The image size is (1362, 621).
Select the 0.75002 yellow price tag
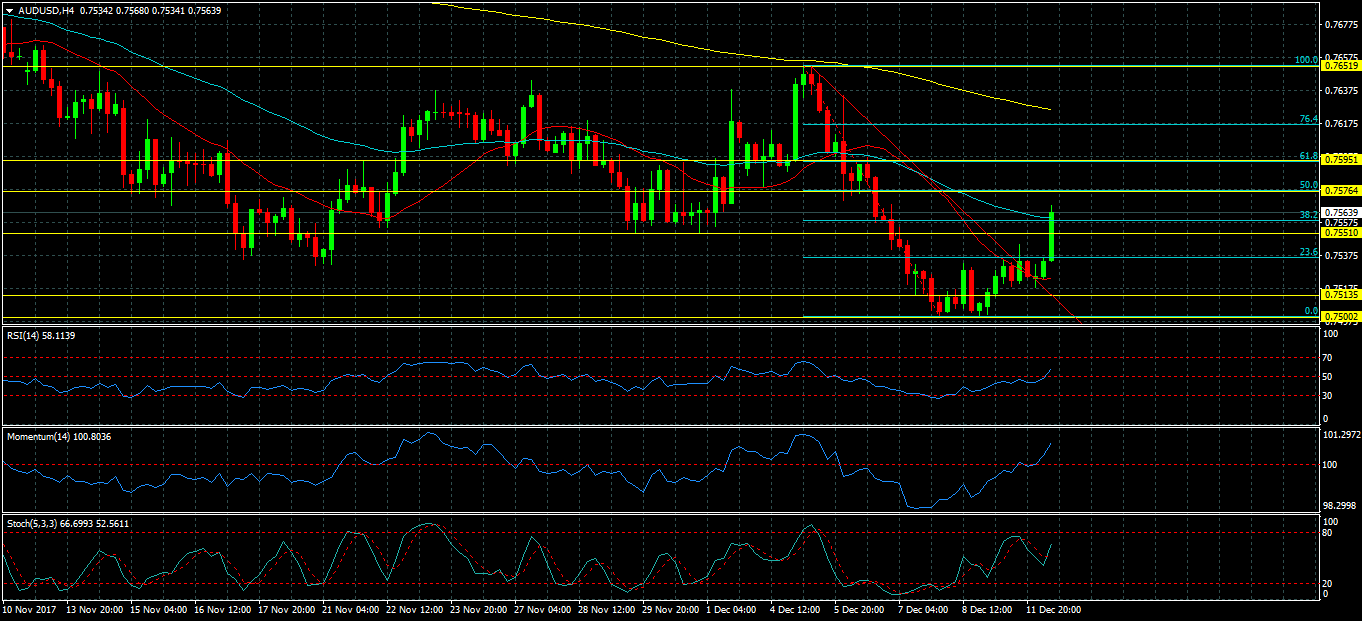pyautogui.click(x=1340, y=317)
